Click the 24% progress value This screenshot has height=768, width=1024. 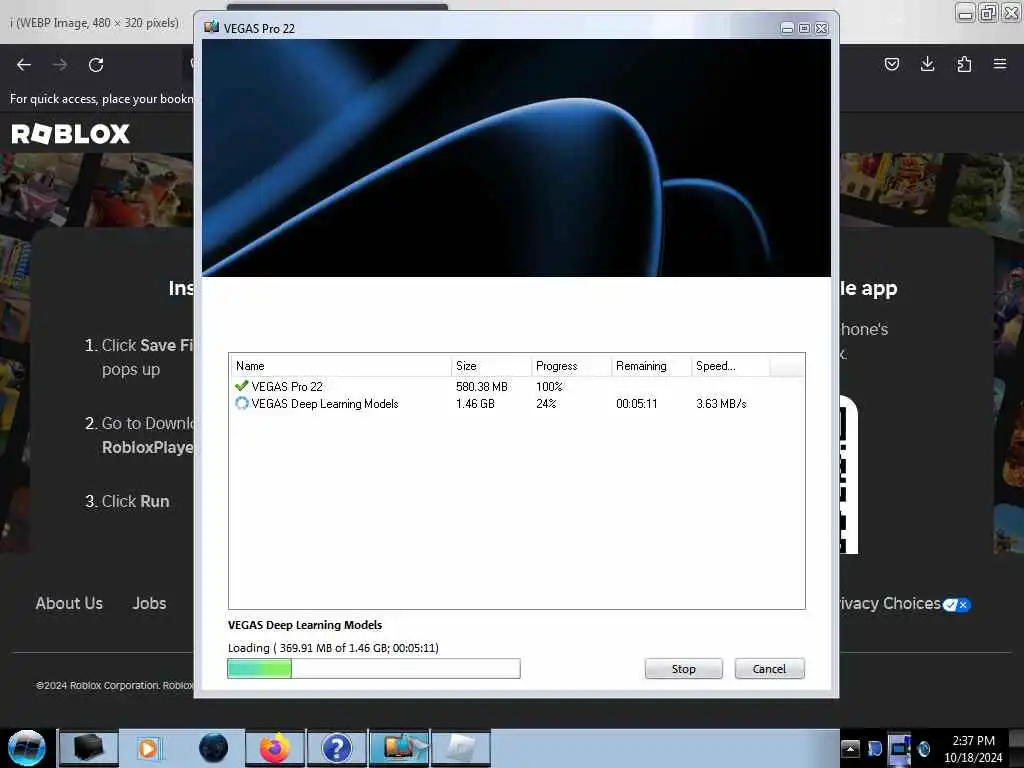pyautogui.click(x=546, y=404)
